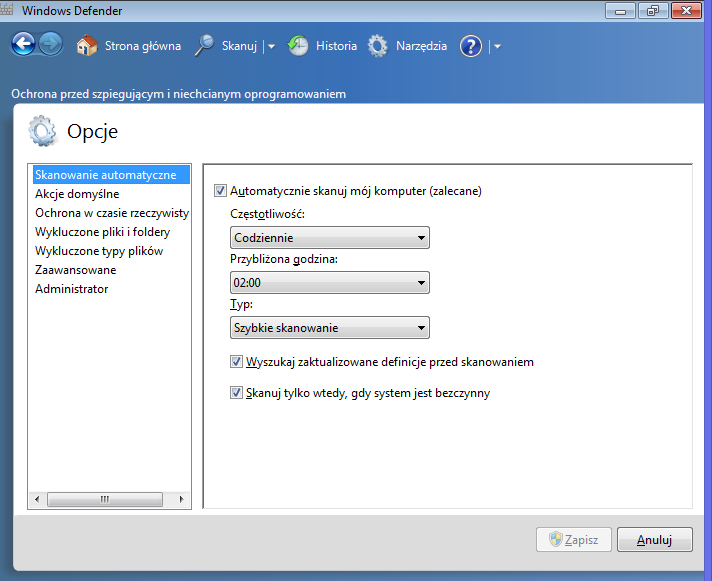This screenshot has width=712, height=581.
Task: Start a scan with the magnifier icon
Action: click(x=204, y=45)
